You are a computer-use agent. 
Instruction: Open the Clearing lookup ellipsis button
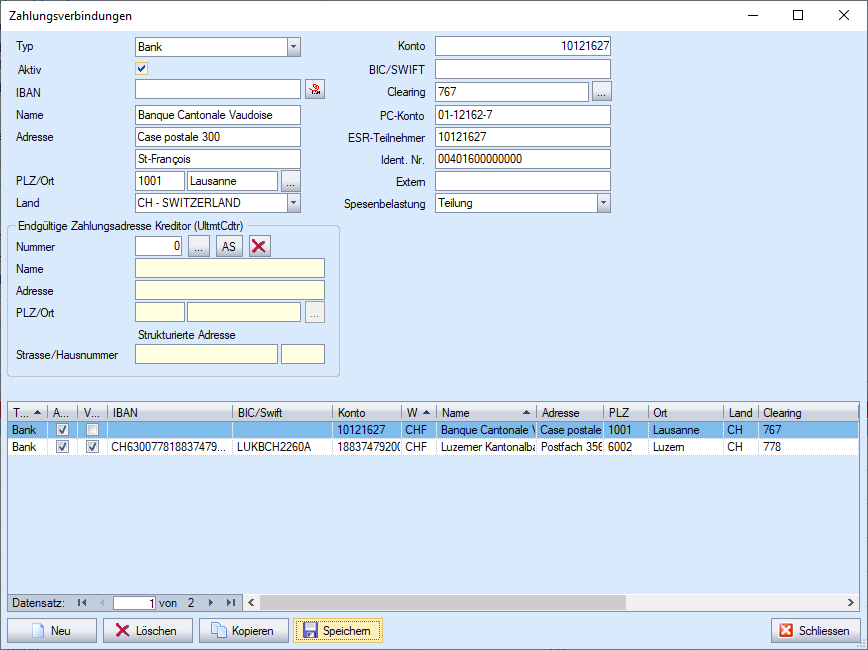tap(601, 91)
